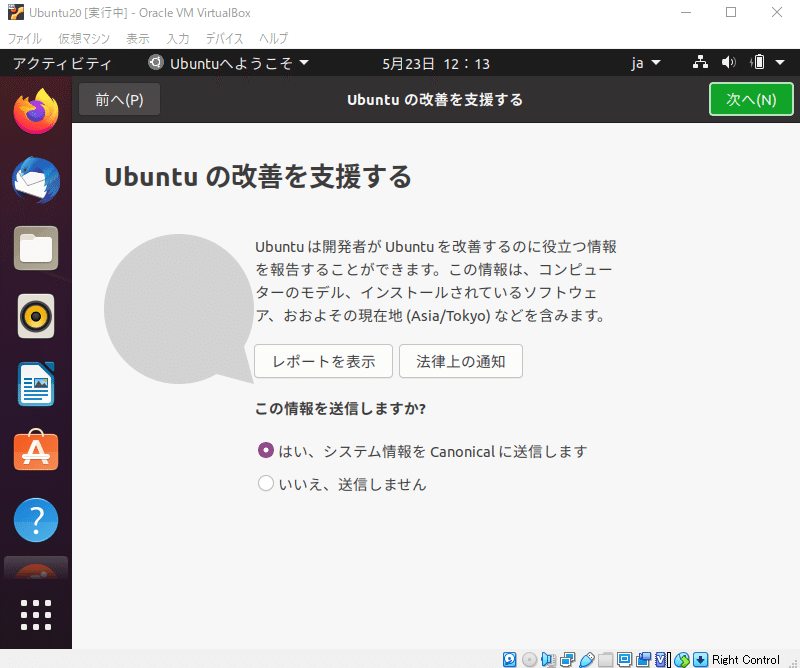
Task: Click the 'Right Control' host key label
Action: click(745, 660)
